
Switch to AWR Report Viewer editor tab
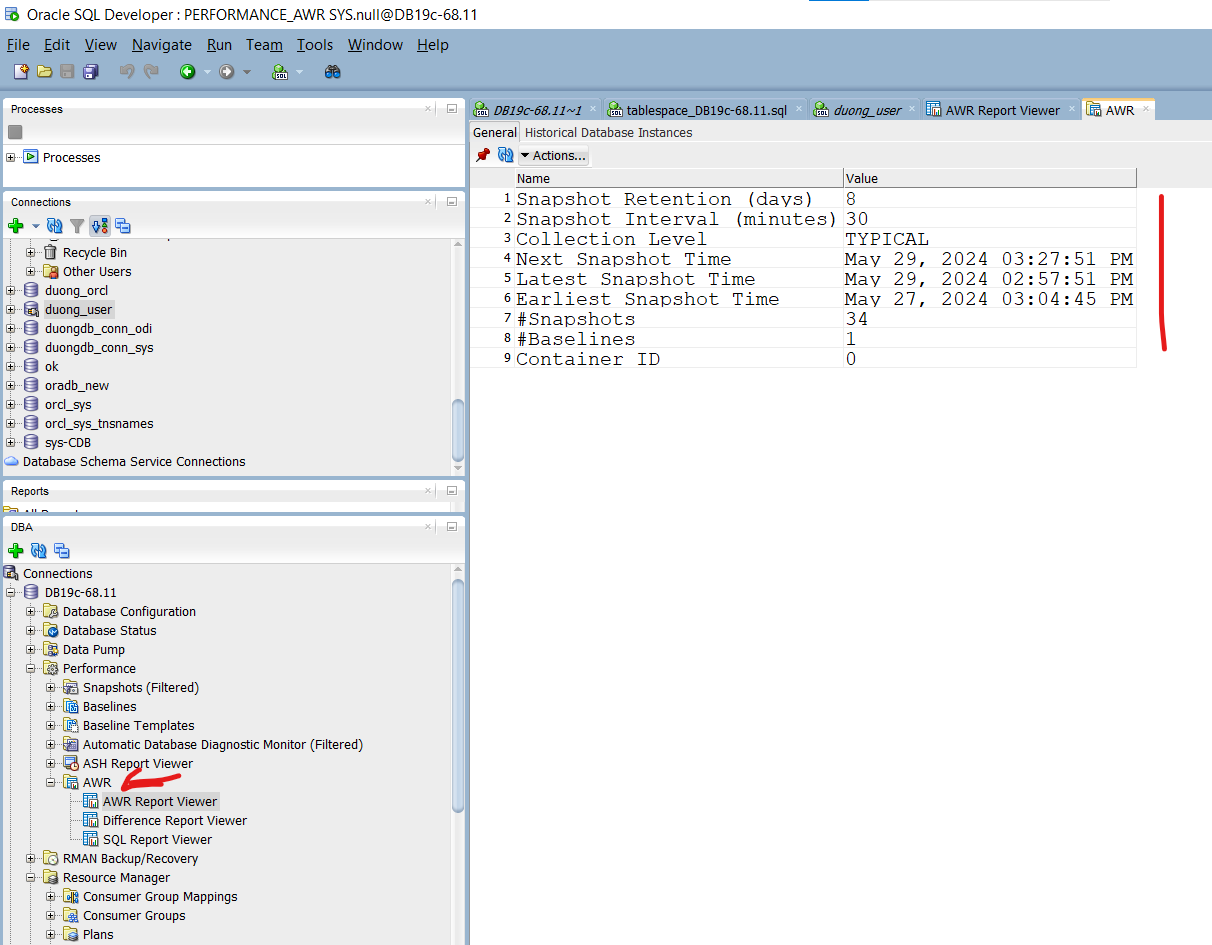(x=1001, y=110)
